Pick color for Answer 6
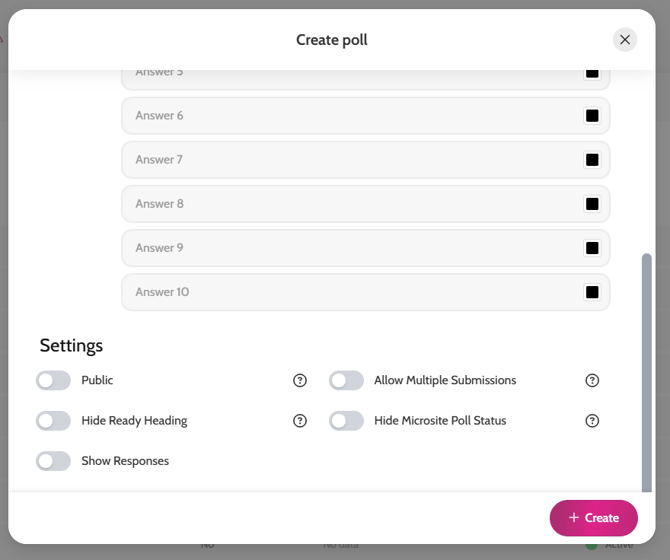 click(x=592, y=116)
